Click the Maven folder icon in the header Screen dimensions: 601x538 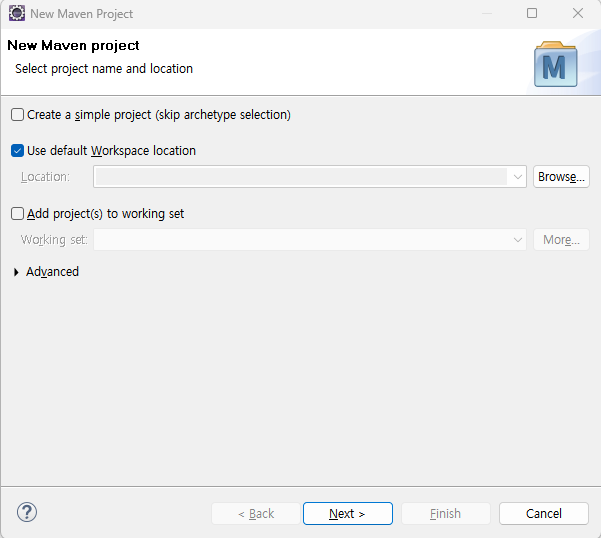tap(555, 64)
